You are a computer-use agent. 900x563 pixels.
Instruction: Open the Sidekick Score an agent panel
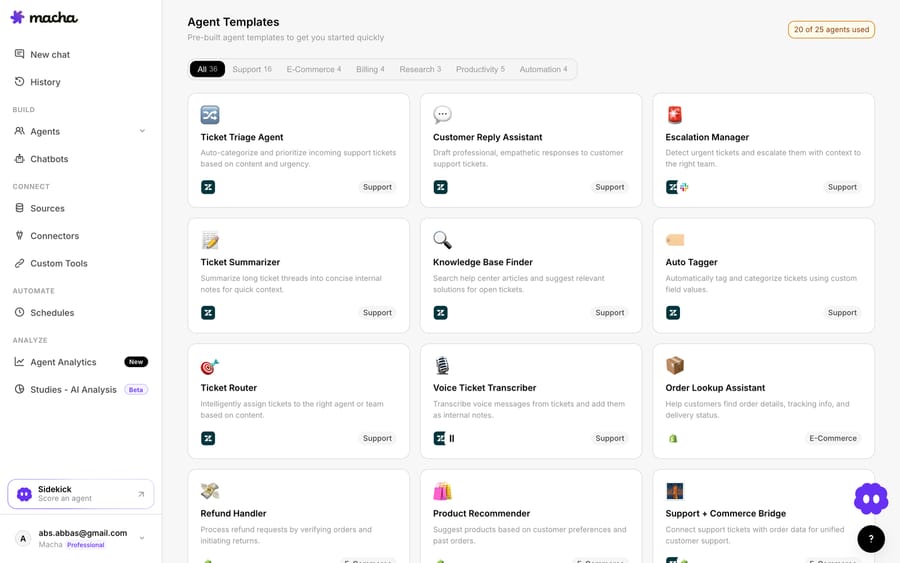coord(81,494)
